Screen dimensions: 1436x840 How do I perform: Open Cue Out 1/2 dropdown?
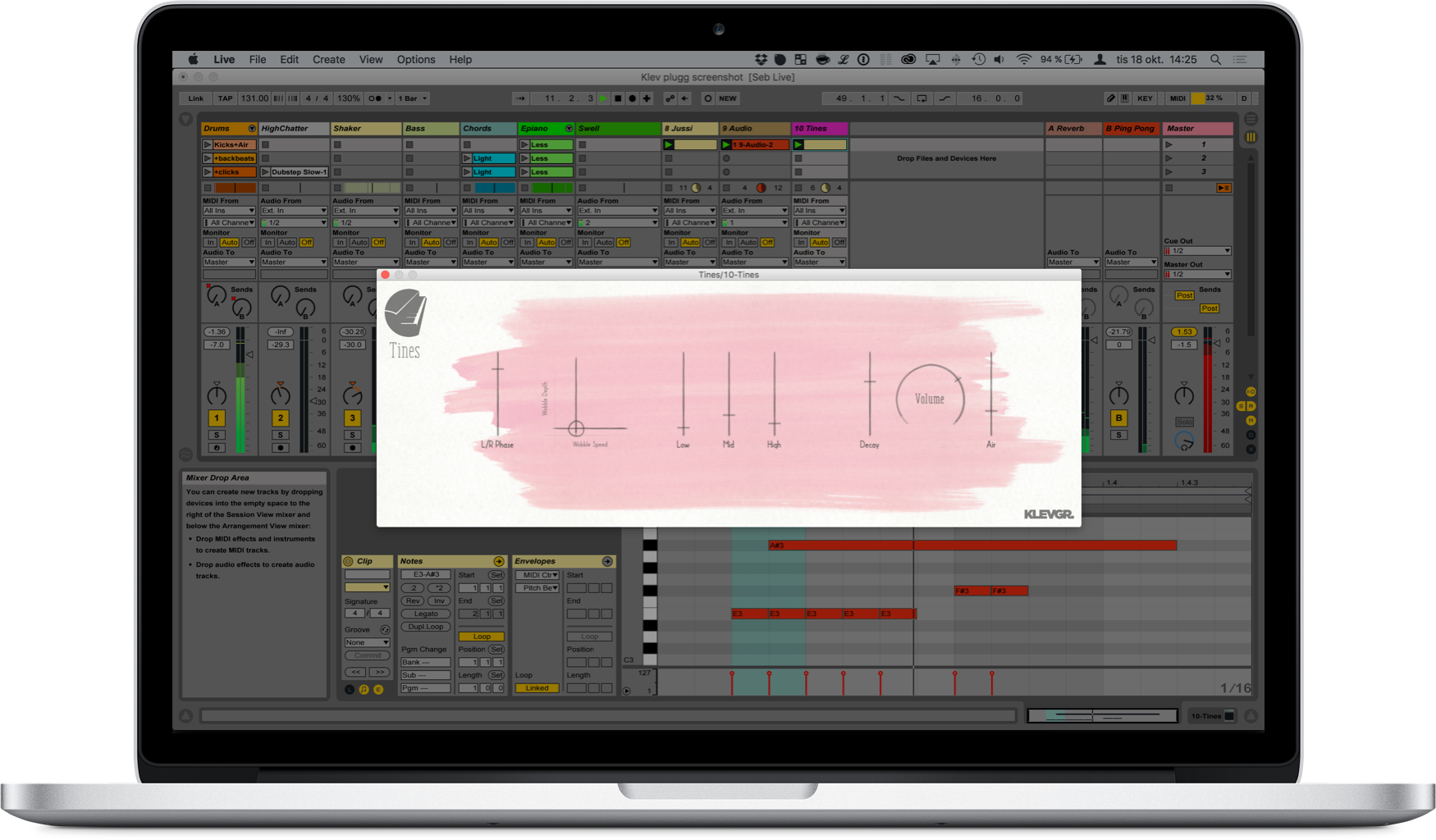pos(1198,251)
